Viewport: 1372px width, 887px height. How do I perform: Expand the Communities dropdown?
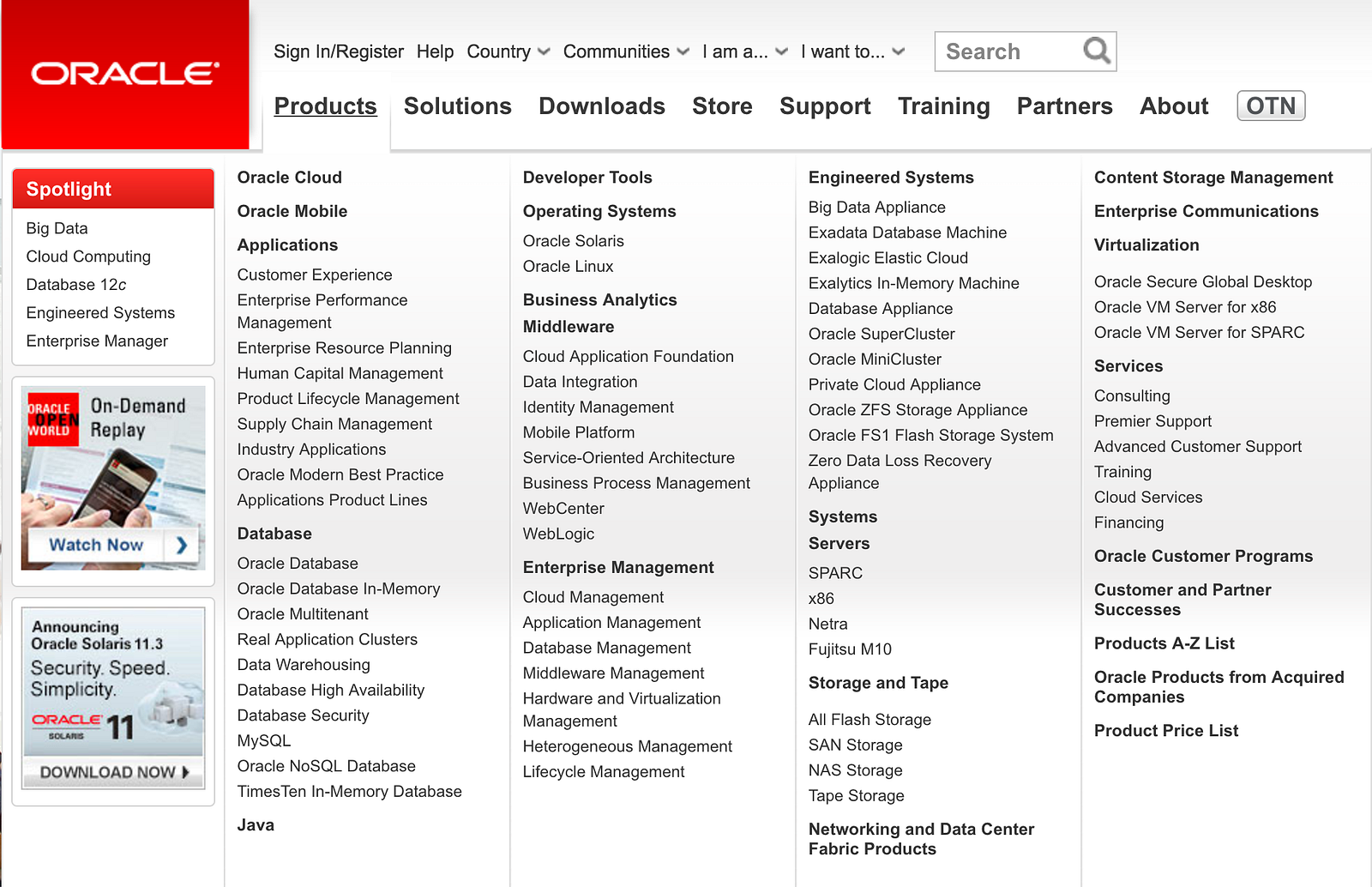[x=626, y=51]
